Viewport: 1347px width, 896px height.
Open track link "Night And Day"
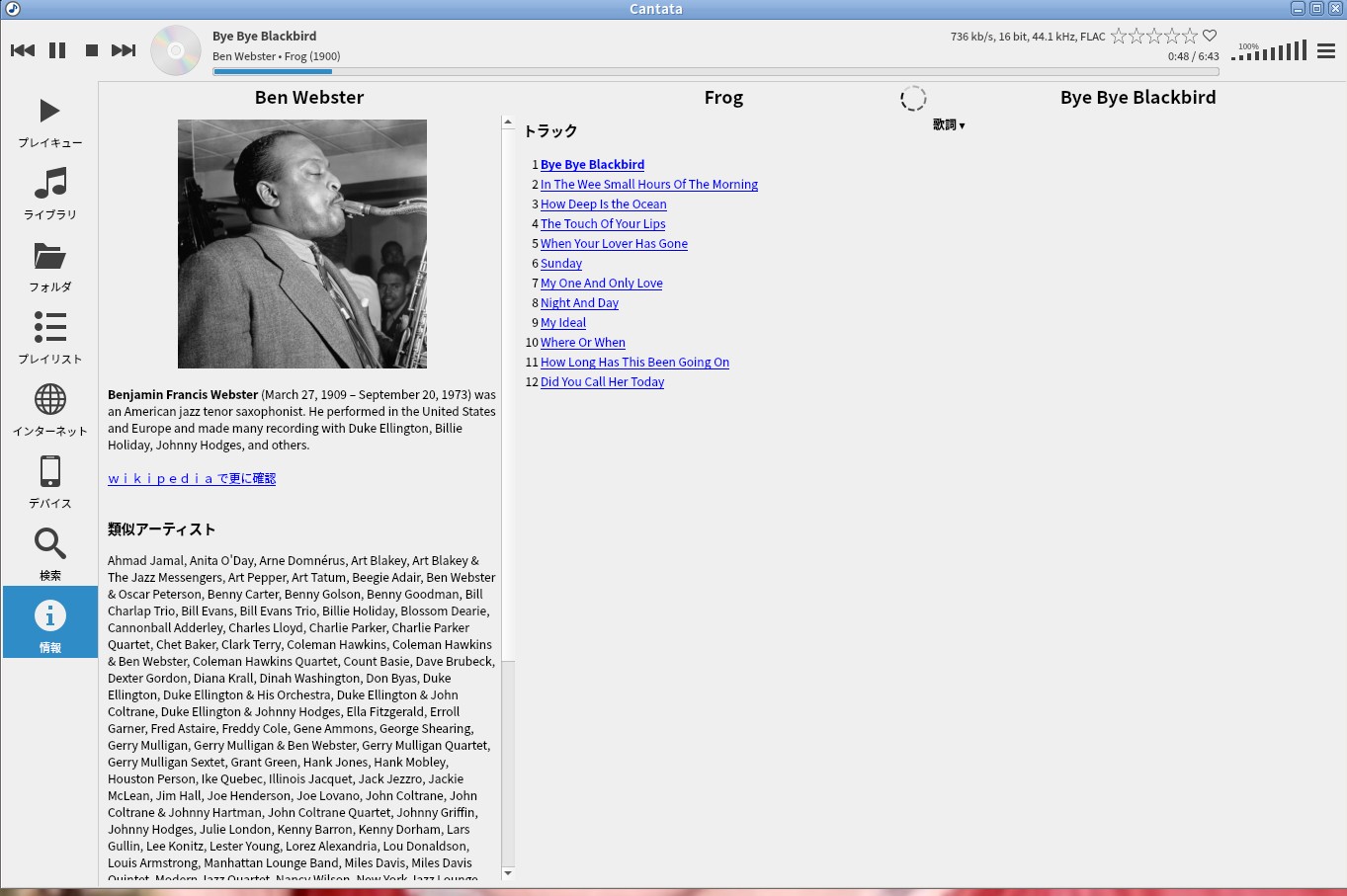click(x=579, y=303)
